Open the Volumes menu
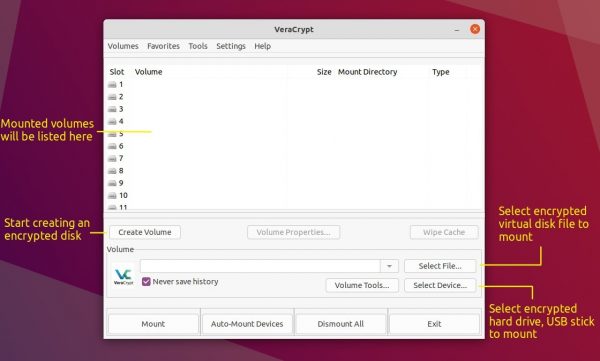 pyautogui.click(x=123, y=46)
